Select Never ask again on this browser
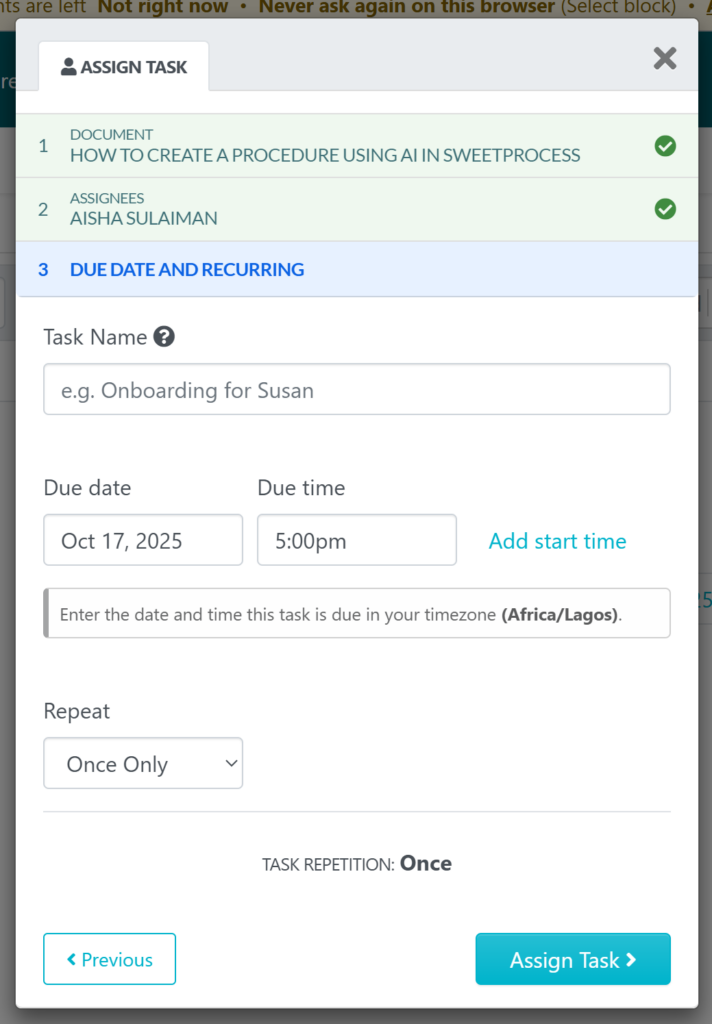The height and width of the screenshot is (1024, 712). (406, 7)
